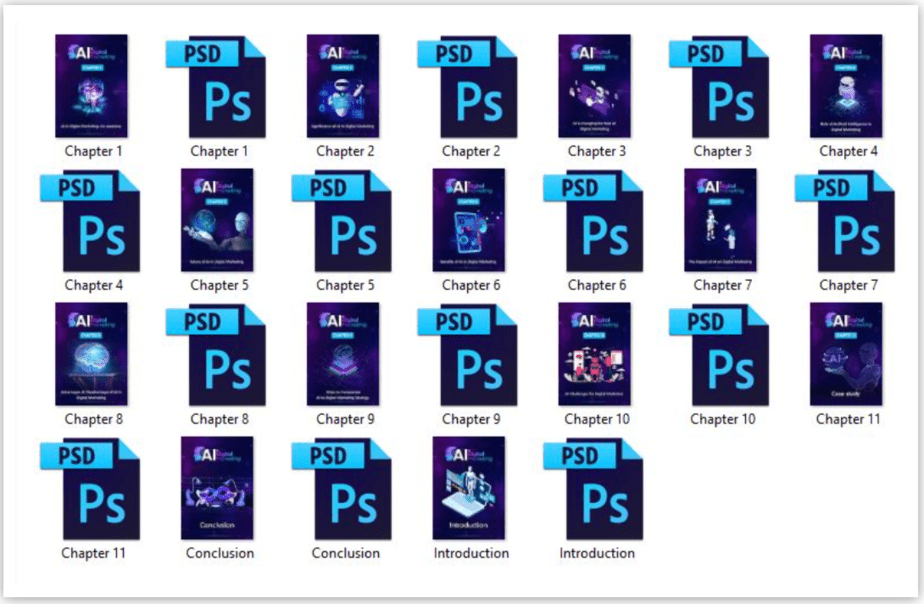Click the Chapter 9 cover image thumbnail
Image resolution: width=924 pixels, height=604 pixels.
[343, 354]
